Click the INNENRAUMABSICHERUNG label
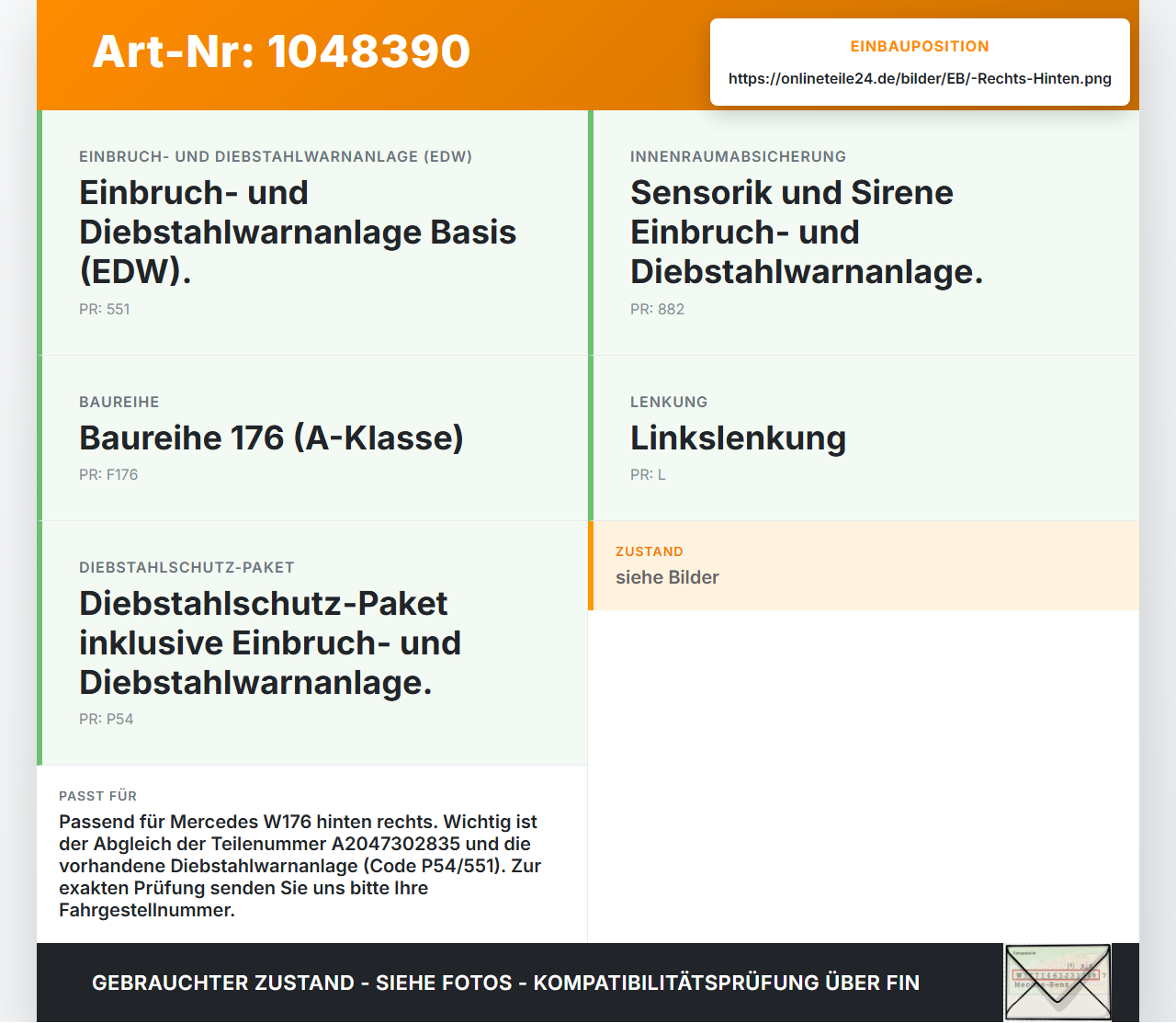 tap(738, 156)
